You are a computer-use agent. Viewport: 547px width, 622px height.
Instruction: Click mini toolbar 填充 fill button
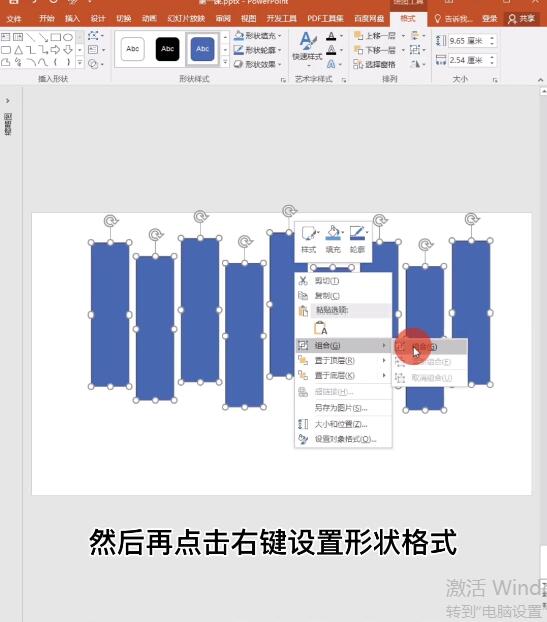point(333,240)
